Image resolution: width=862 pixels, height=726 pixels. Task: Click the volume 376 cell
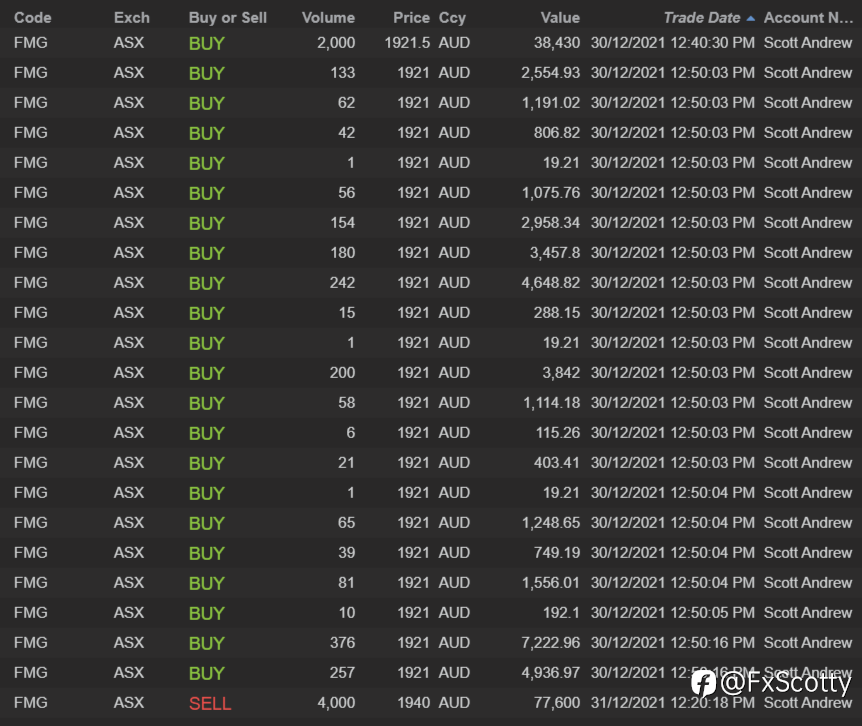pos(342,642)
